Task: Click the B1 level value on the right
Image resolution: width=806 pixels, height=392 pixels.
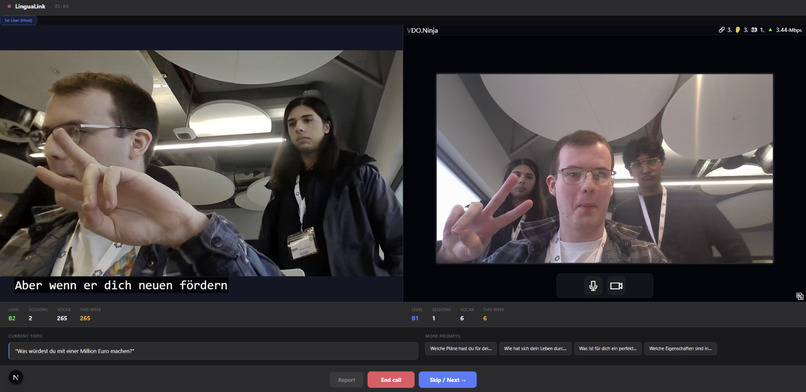Action: [x=415, y=318]
